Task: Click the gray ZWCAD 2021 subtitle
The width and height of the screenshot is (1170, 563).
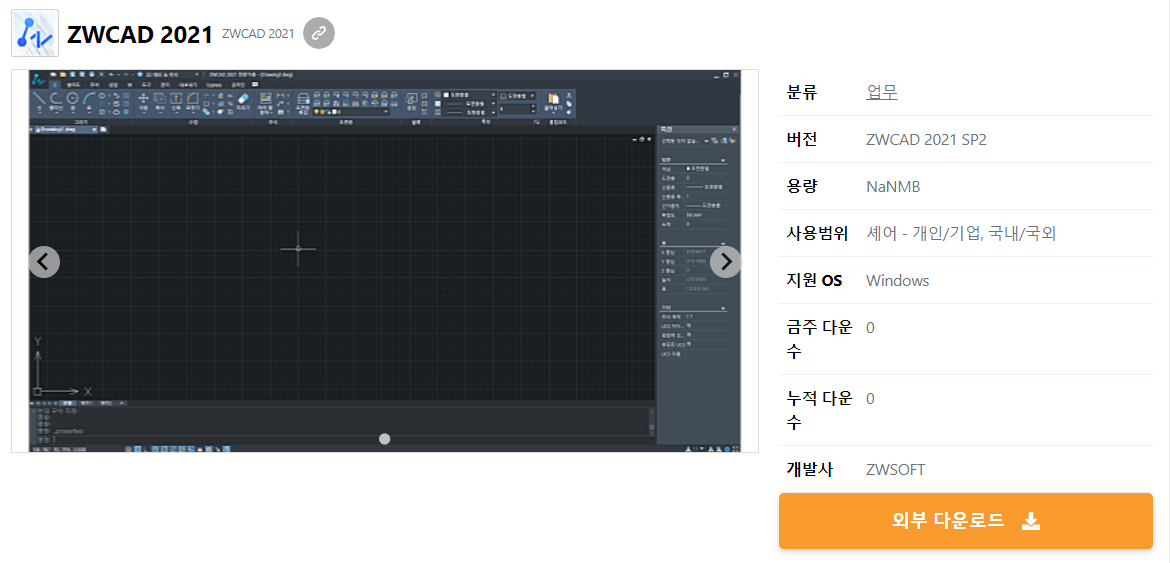Action: click(x=258, y=33)
